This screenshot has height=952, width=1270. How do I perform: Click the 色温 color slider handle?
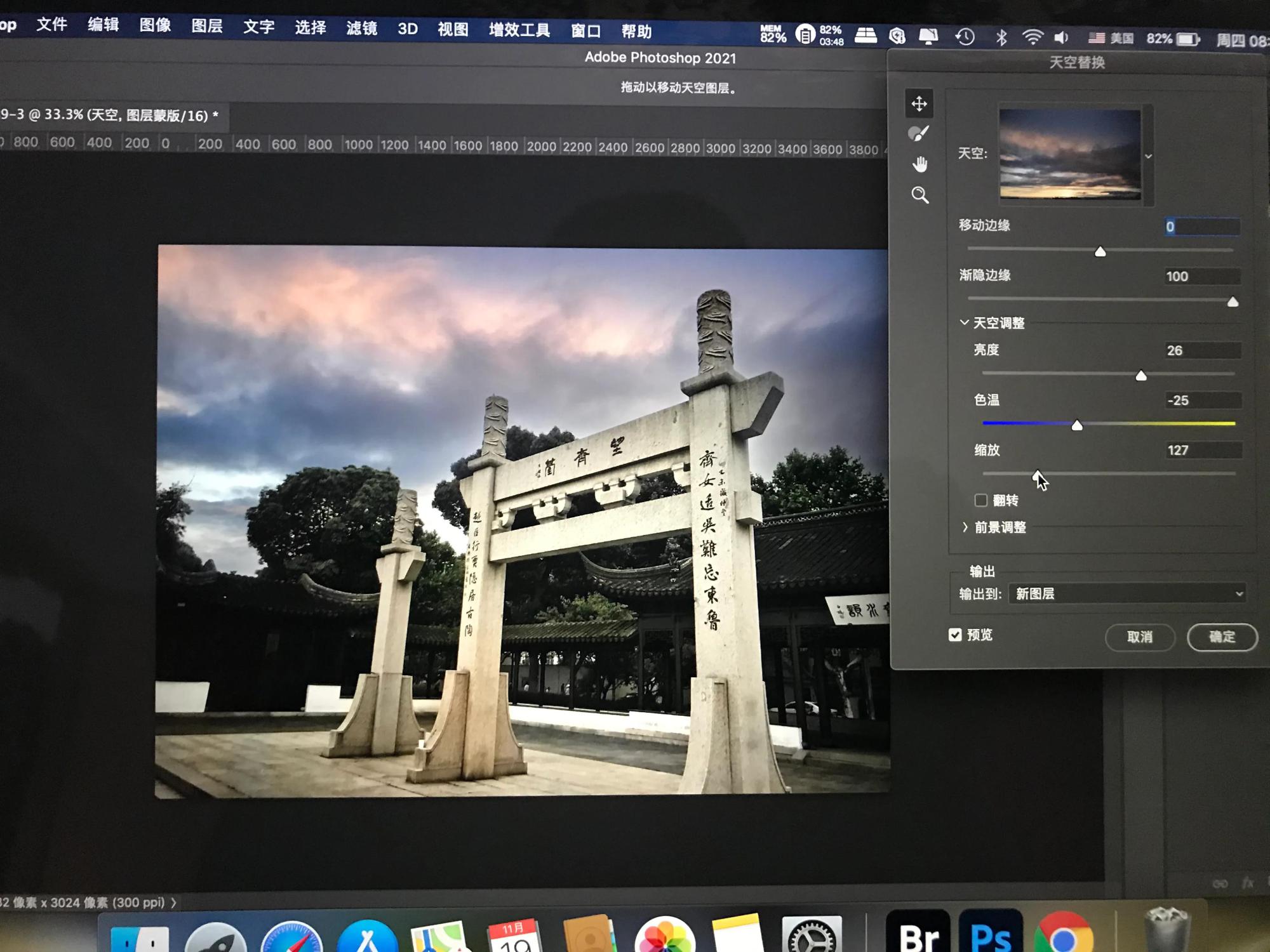(x=1077, y=425)
